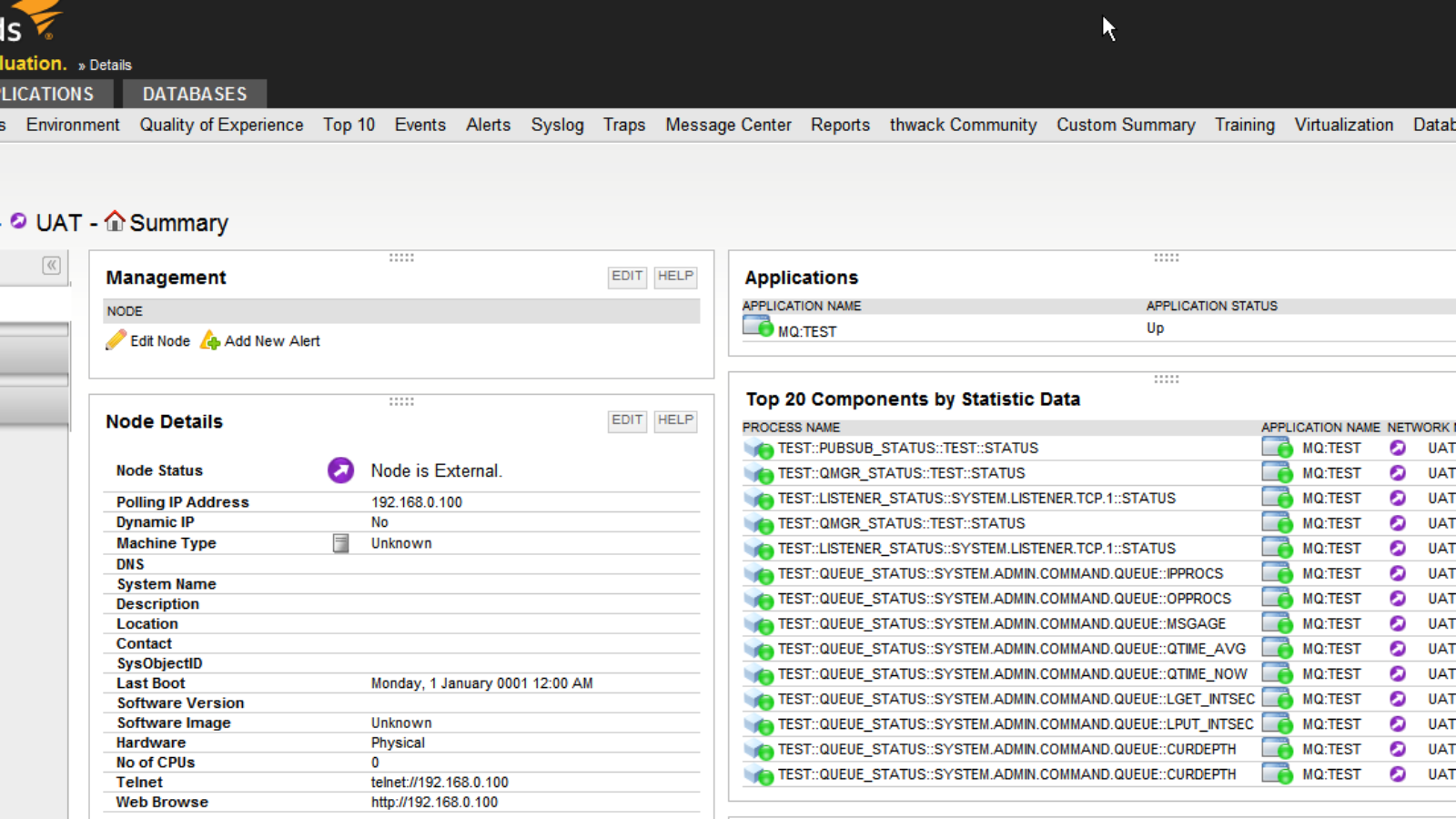Open the MQ:TEST application link in Applications
Image resolution: width=1456 pixels, height=819 pixels.
point(807,332)
